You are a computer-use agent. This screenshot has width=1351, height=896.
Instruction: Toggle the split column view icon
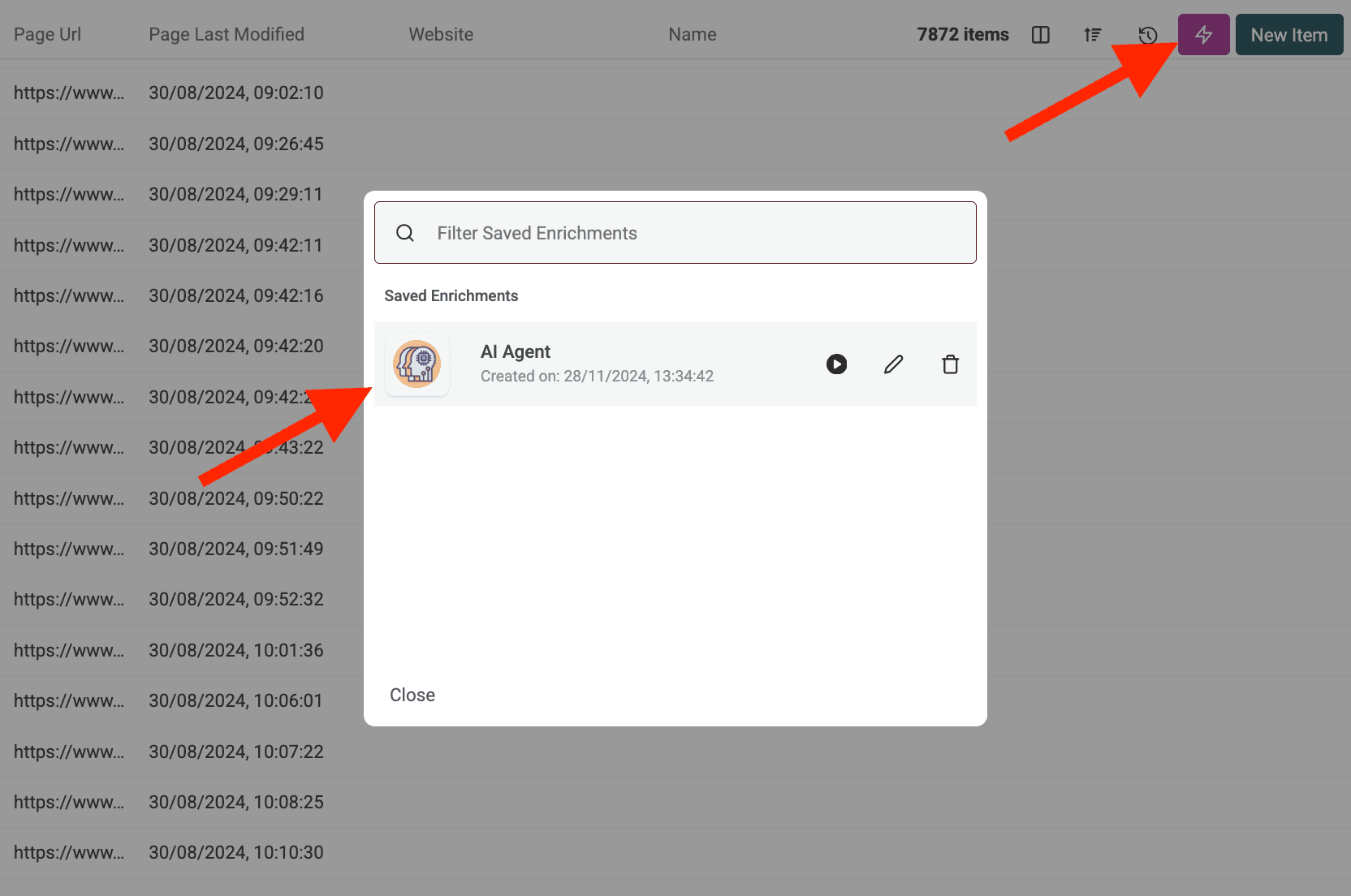tap(1041, 34)
